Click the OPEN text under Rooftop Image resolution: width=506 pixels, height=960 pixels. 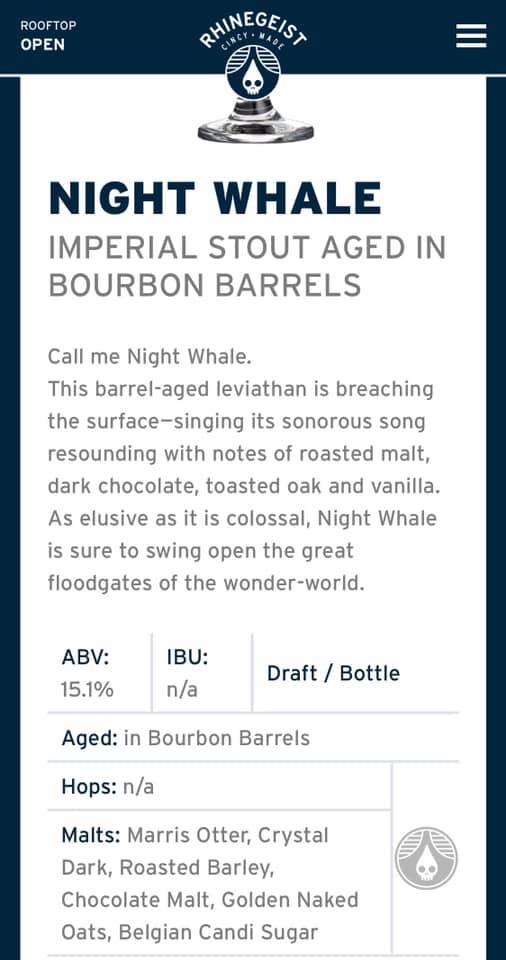[x=42, y=45]
